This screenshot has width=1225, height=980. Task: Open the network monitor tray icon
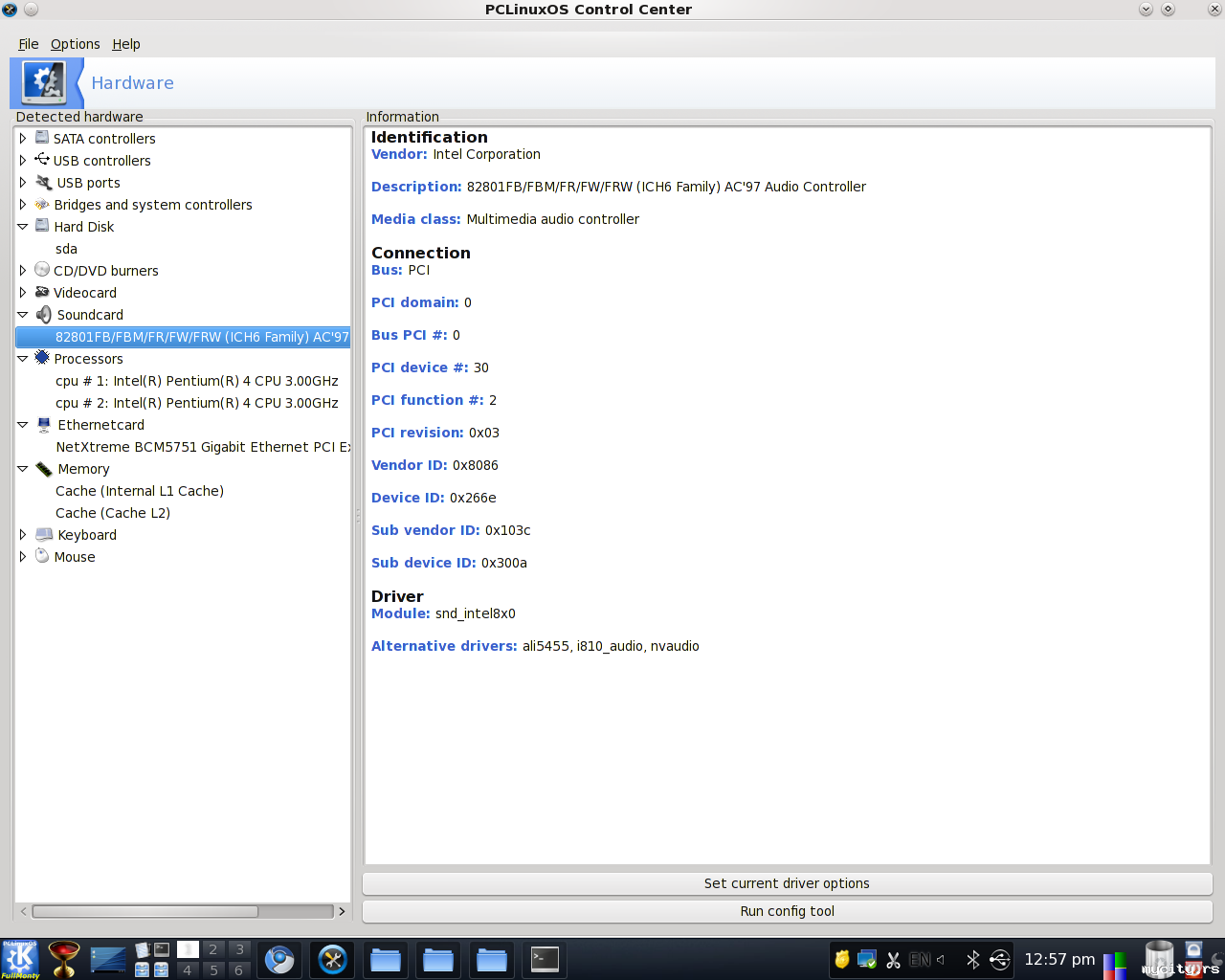point(867,959)
